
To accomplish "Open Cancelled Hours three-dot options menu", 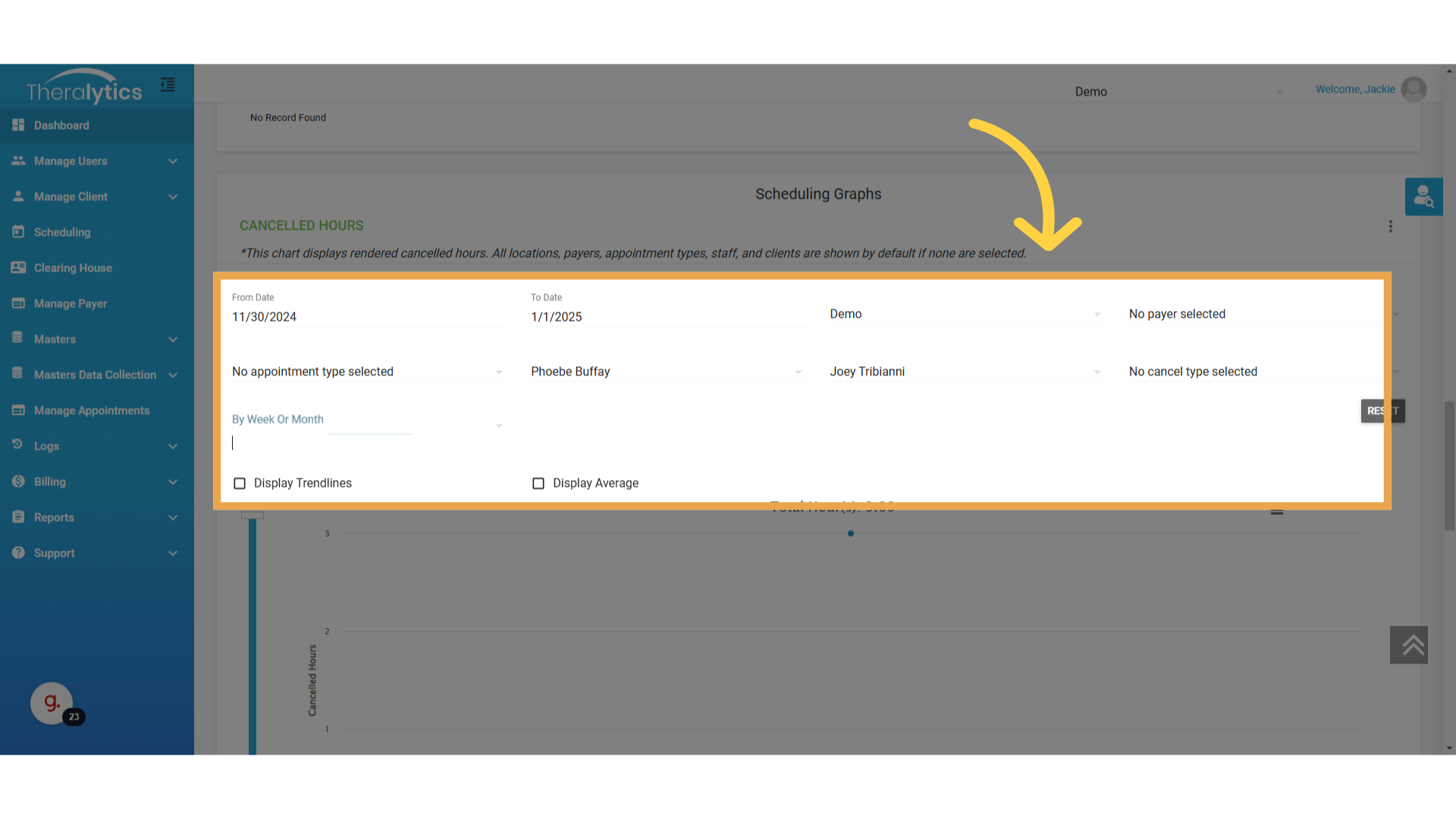I will click(1390, 226).
